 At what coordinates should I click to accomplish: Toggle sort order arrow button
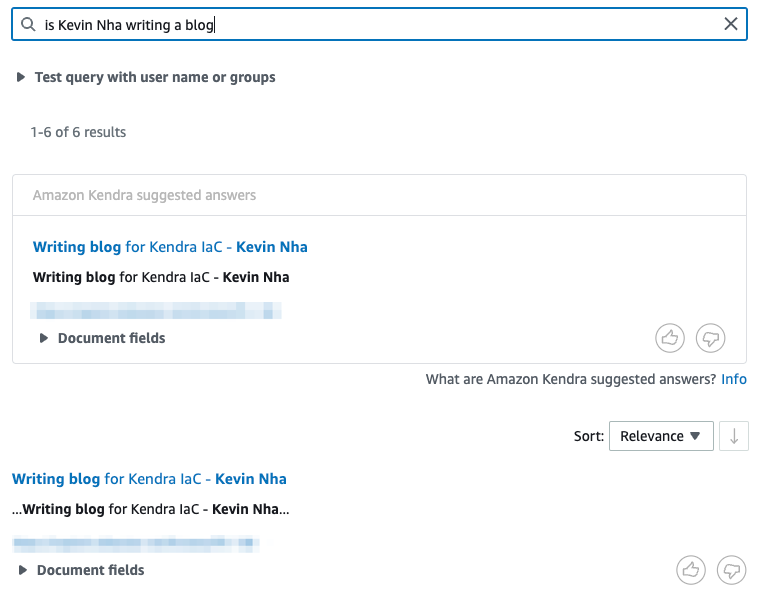pos(734,436)
